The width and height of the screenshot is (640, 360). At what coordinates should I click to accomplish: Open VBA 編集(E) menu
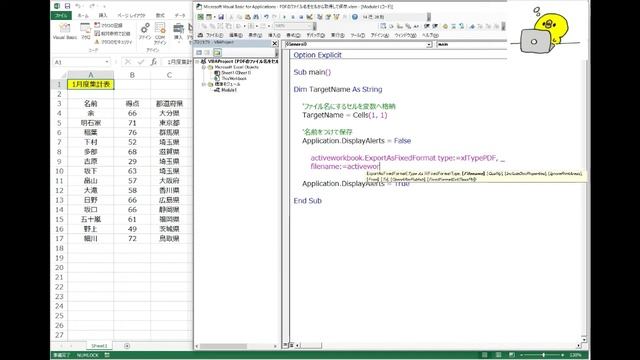(x=236, y=36)
